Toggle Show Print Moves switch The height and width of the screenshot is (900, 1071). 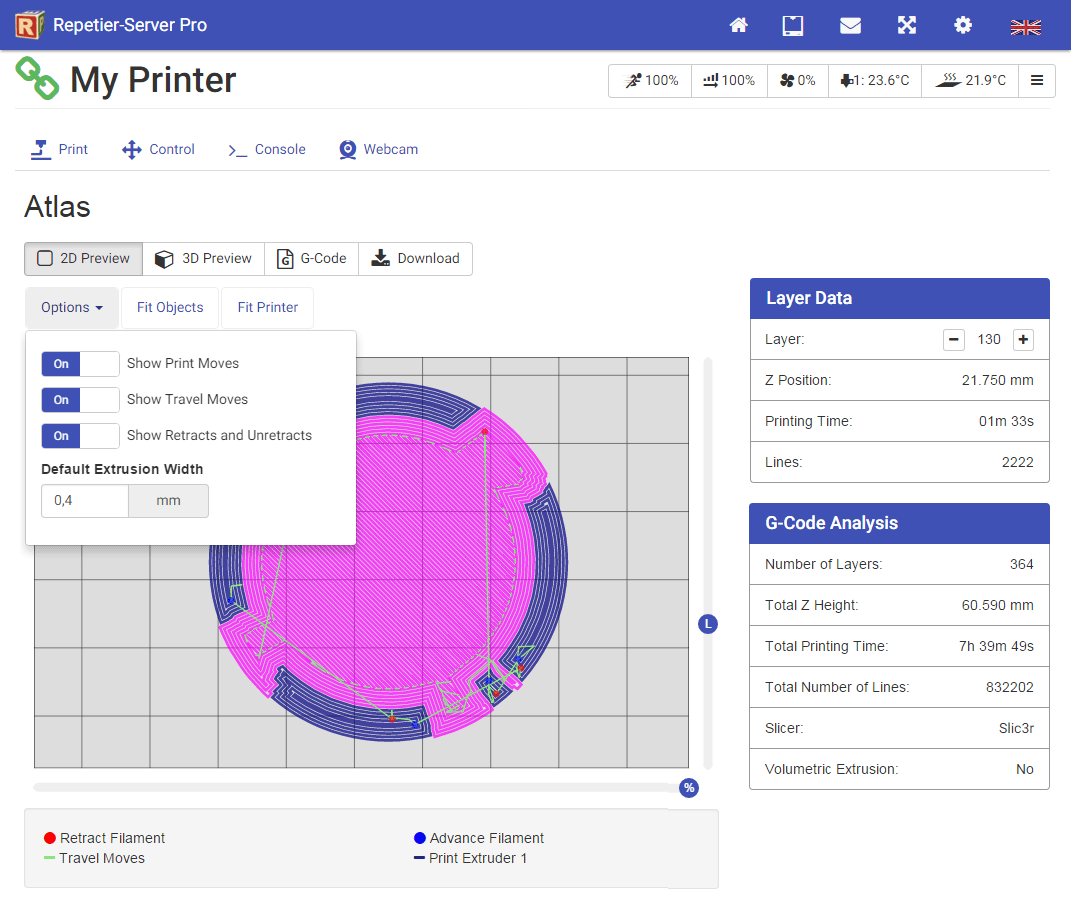pyautogui.click(x=80, y=364)
